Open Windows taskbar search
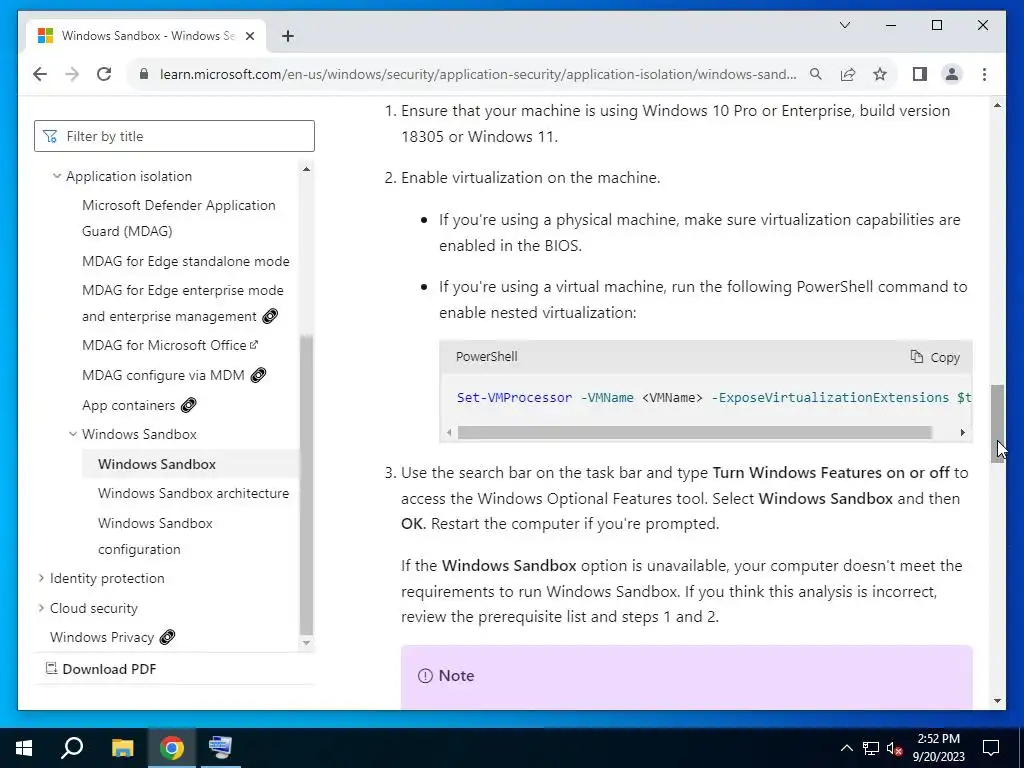 tap(72, 748)
